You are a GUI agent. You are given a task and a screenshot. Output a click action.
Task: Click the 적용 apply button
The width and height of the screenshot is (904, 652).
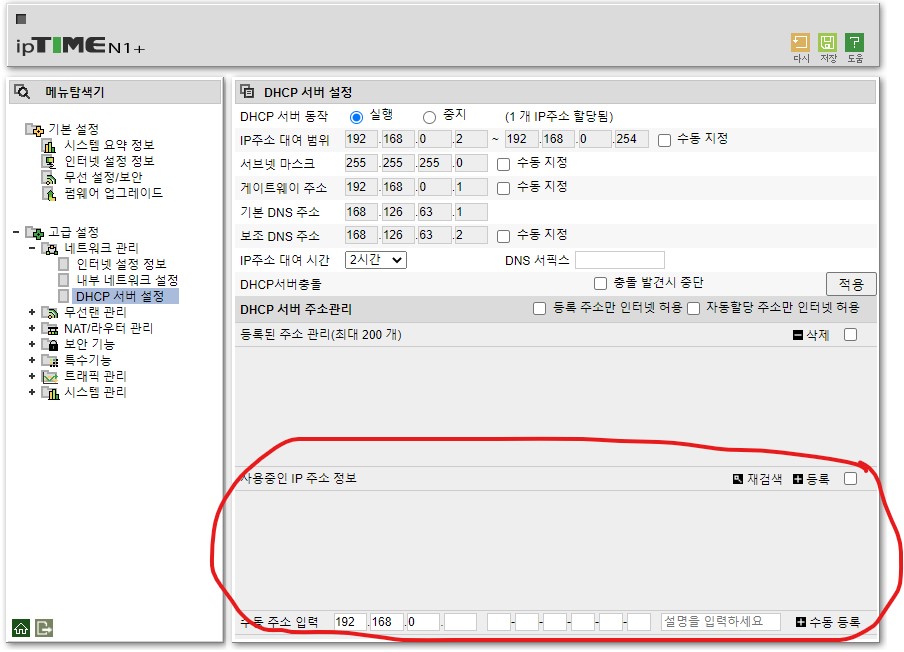[851, 284]
